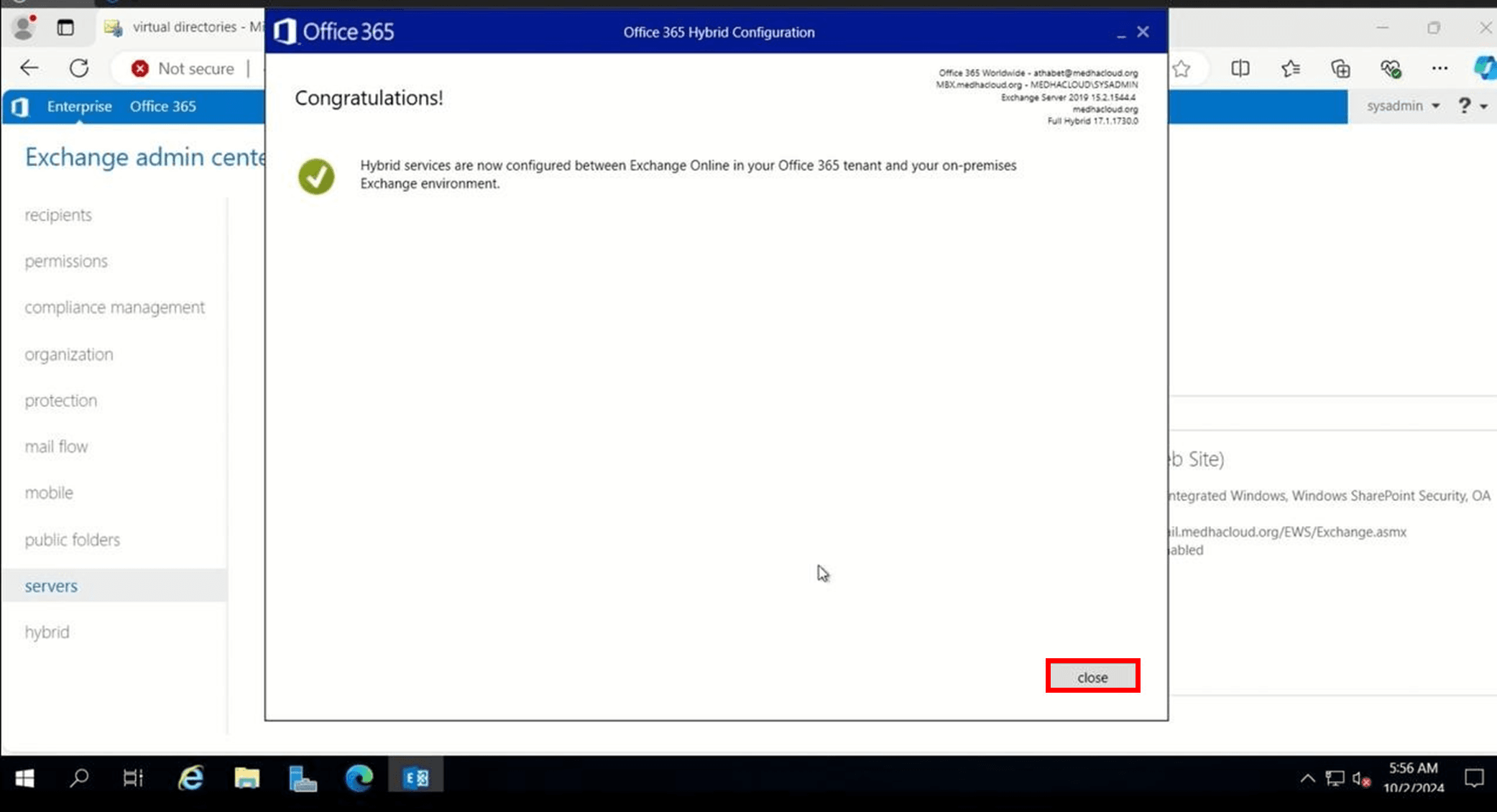
Task: Open the mail flow section
Action: (56, 446)
